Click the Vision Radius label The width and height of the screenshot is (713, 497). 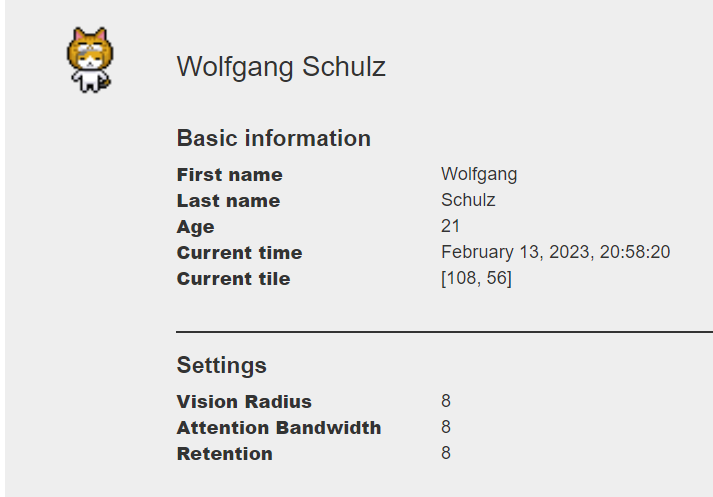click(x=244, y=402)
